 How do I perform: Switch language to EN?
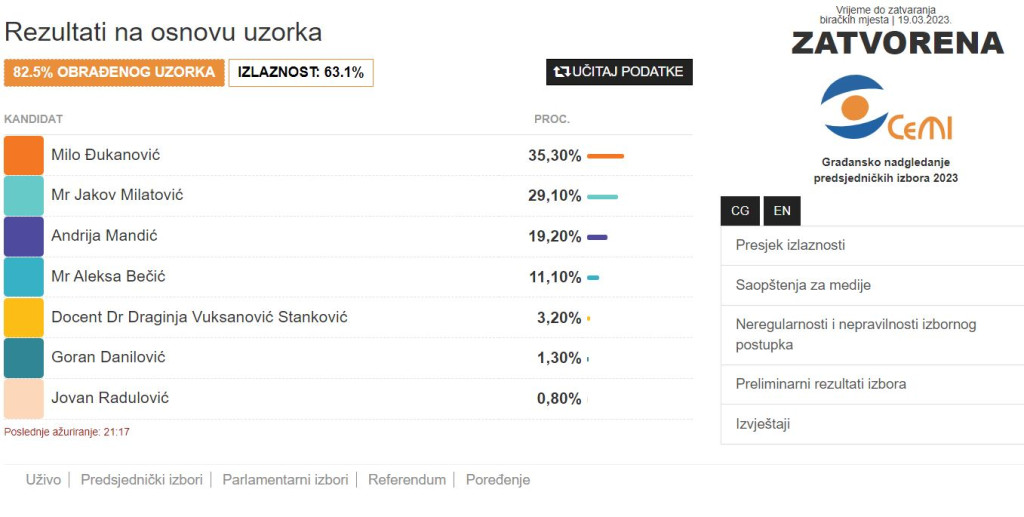tap(782, 211)
